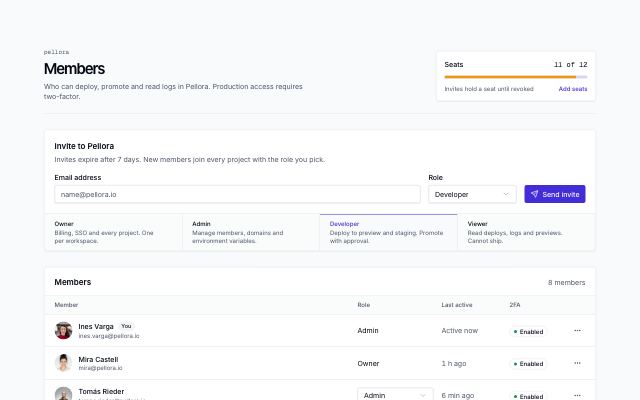Click Tomás Rieder's avatar photo
The width and height of the screenshot is (640, 400).
tap(63, 394)
